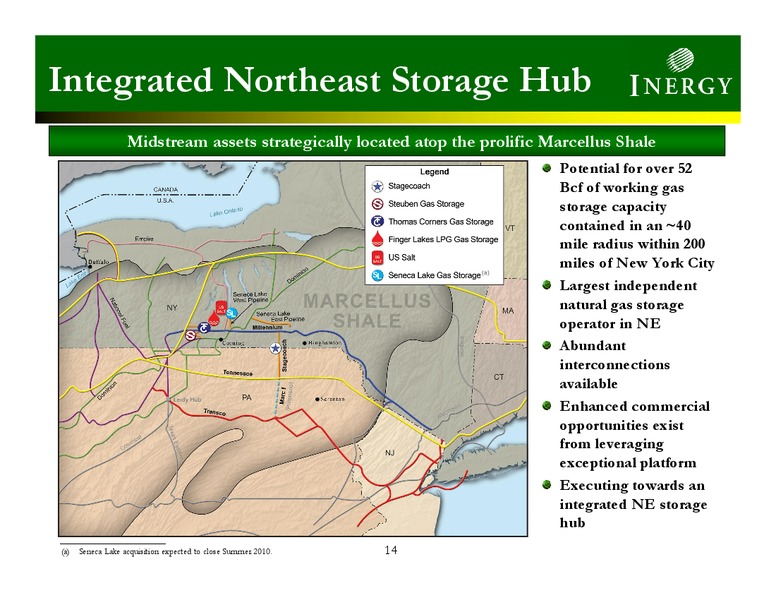776x600 pixels.
Task: Click the US Salt marker on map
Action: [221, 308]
